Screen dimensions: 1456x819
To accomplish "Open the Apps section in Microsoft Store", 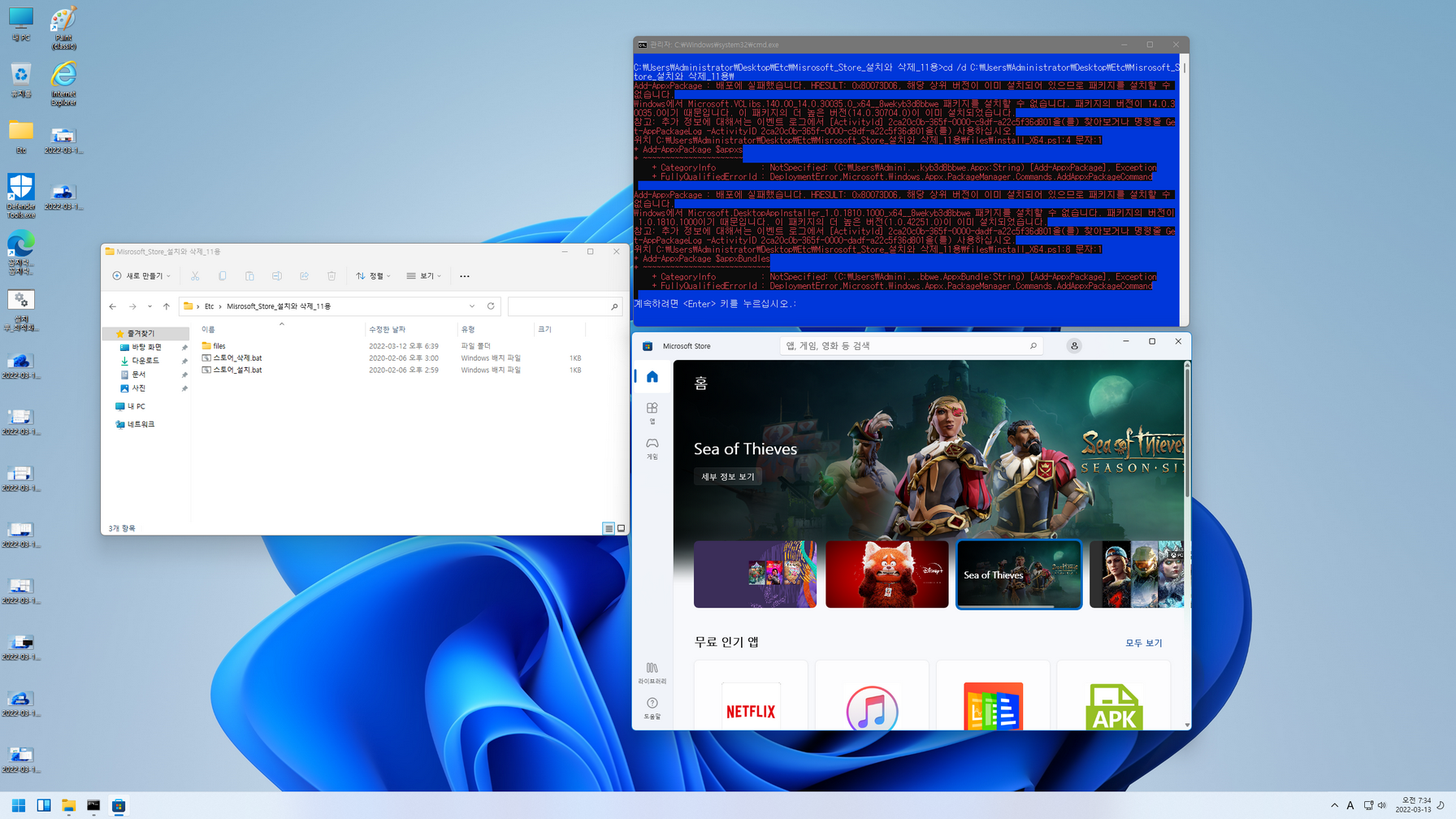I will [x=652, y=413].
